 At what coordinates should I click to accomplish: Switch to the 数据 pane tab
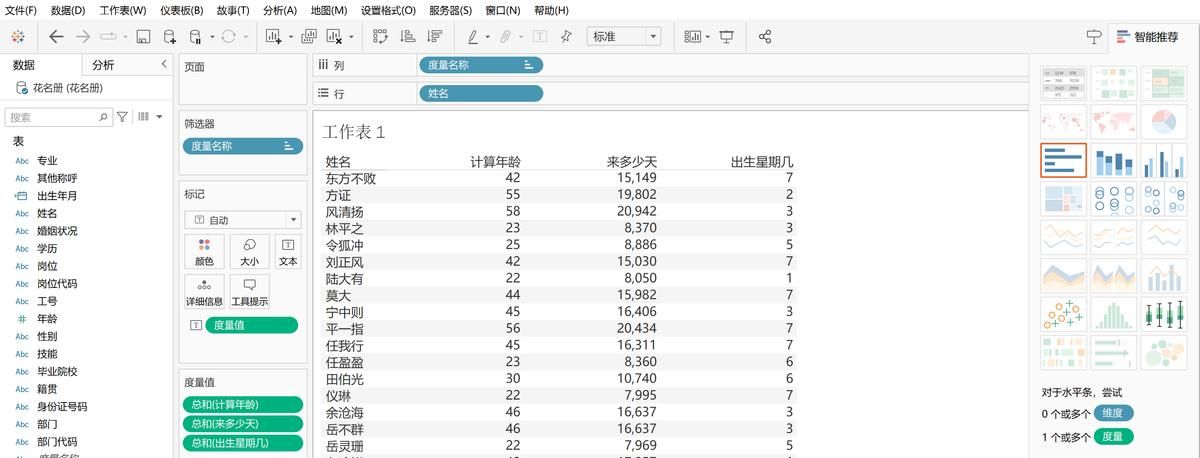24,65
